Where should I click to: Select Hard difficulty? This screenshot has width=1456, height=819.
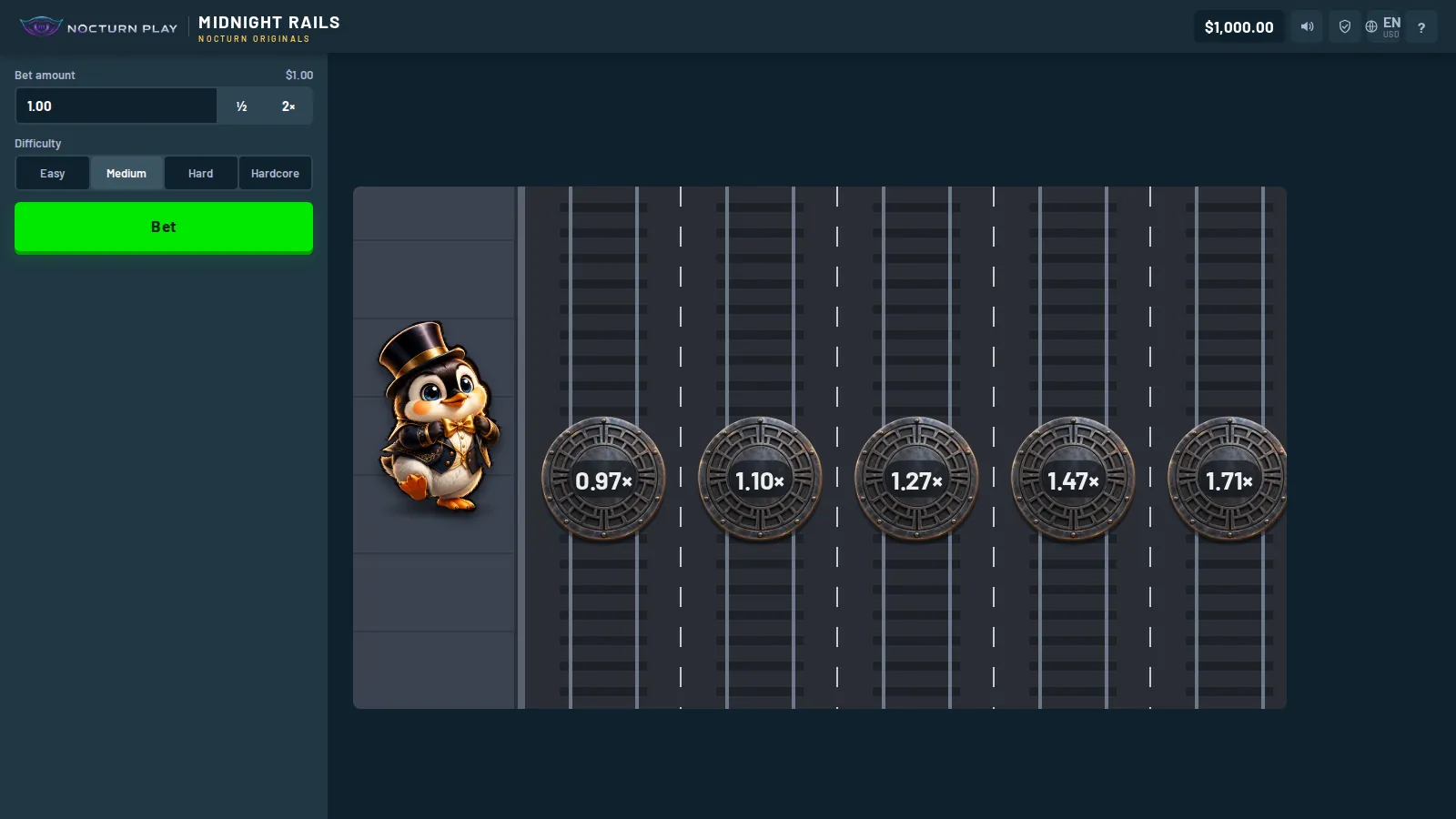201,173
